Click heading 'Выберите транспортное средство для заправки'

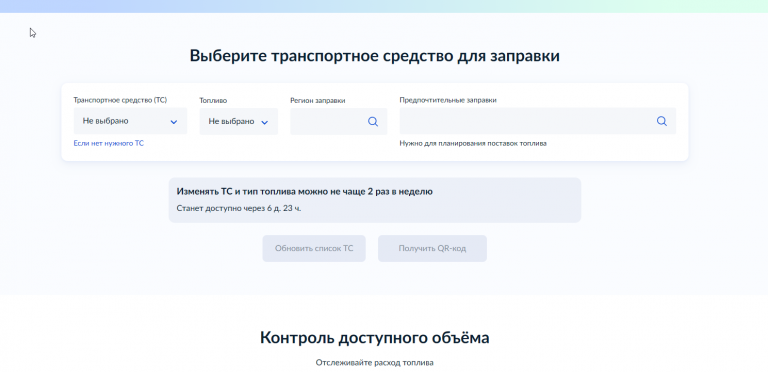click(375, 56)
